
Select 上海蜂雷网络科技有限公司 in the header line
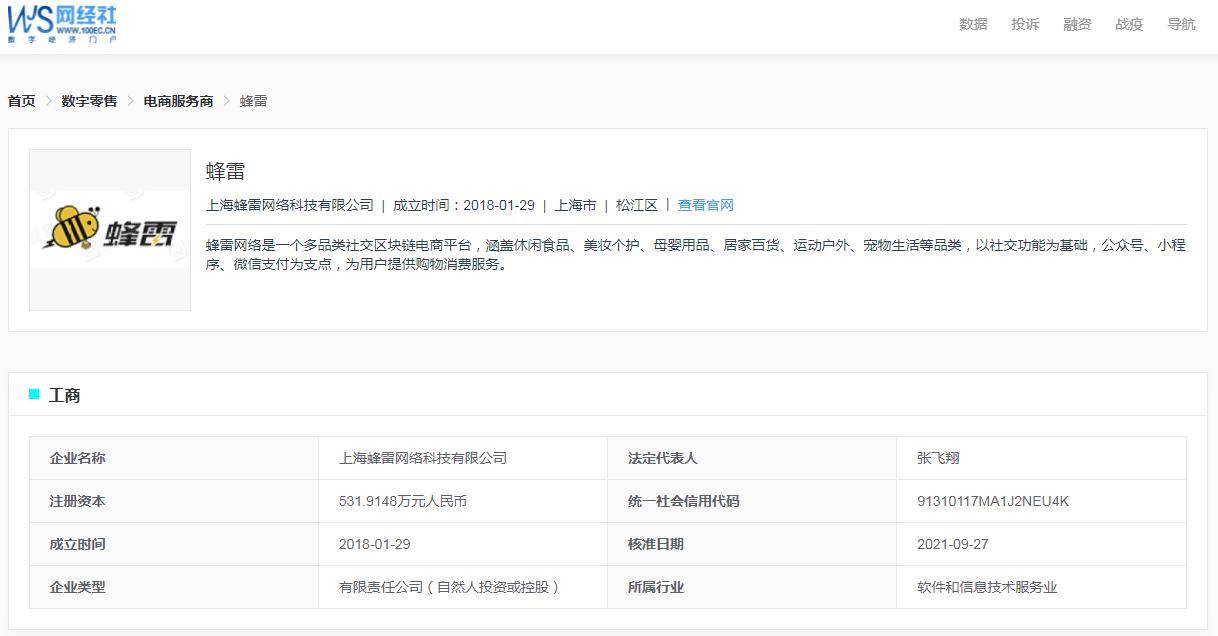coord(290,205)
